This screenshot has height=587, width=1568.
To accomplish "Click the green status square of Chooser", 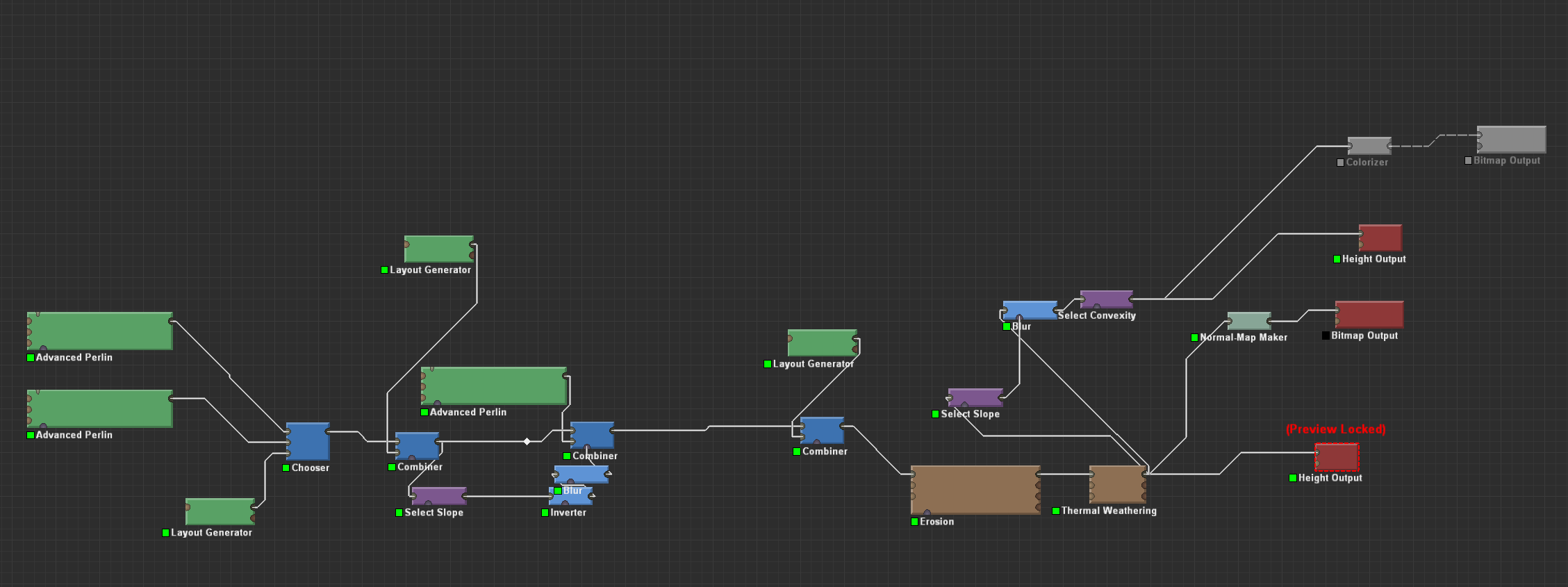I will click(x=286, y=468).
